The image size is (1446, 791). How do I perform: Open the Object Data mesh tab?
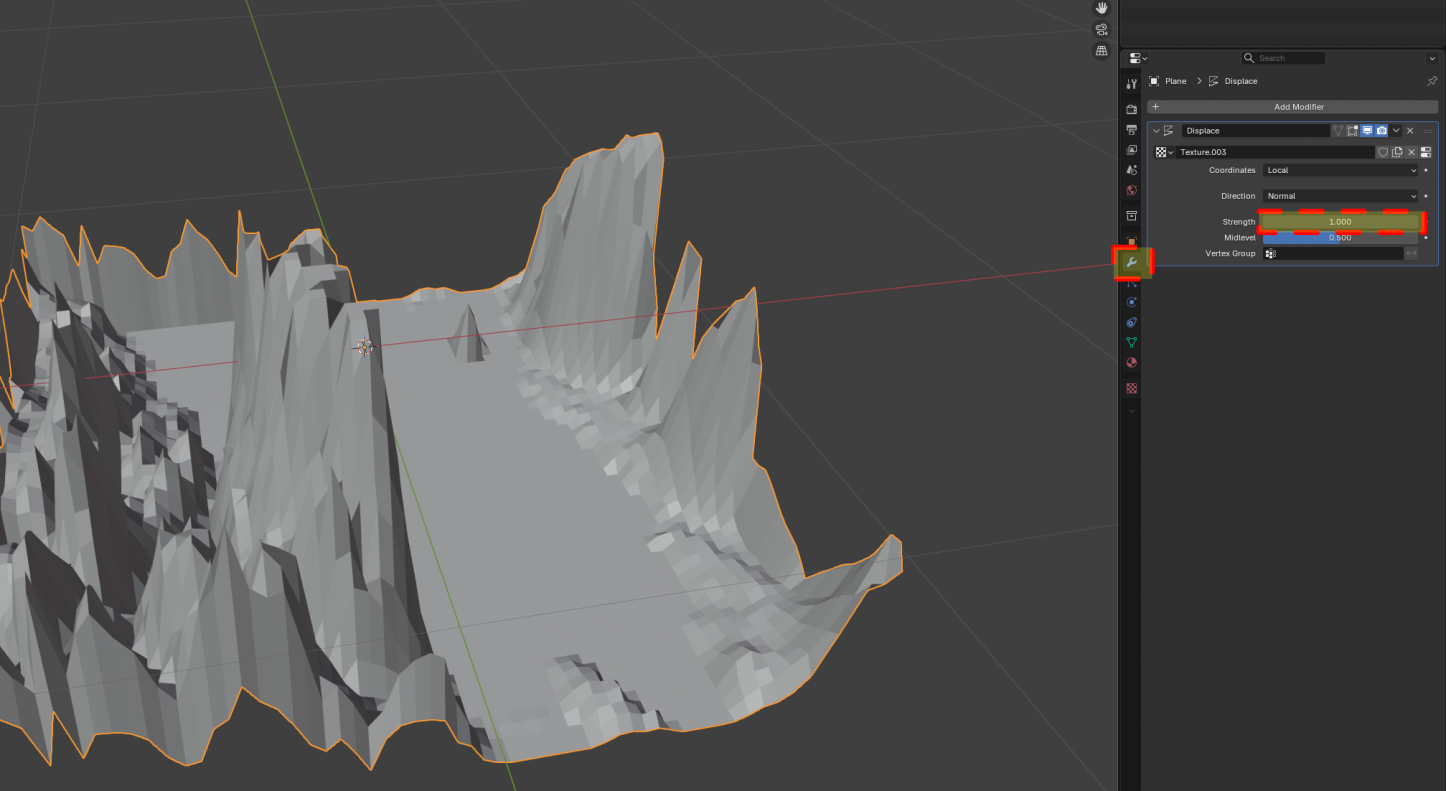[x=1131, y=342]
